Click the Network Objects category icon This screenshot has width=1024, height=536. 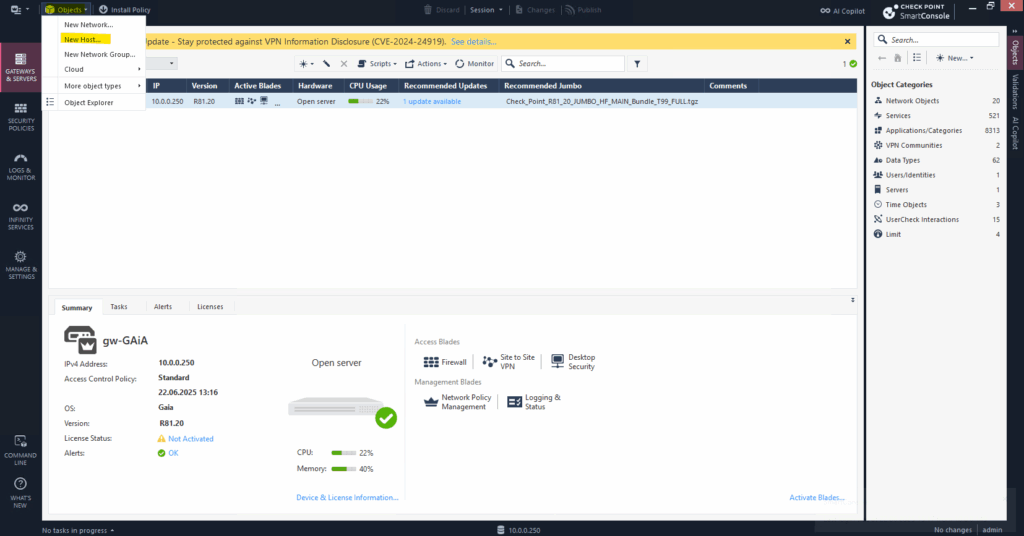tap(878, 101)
